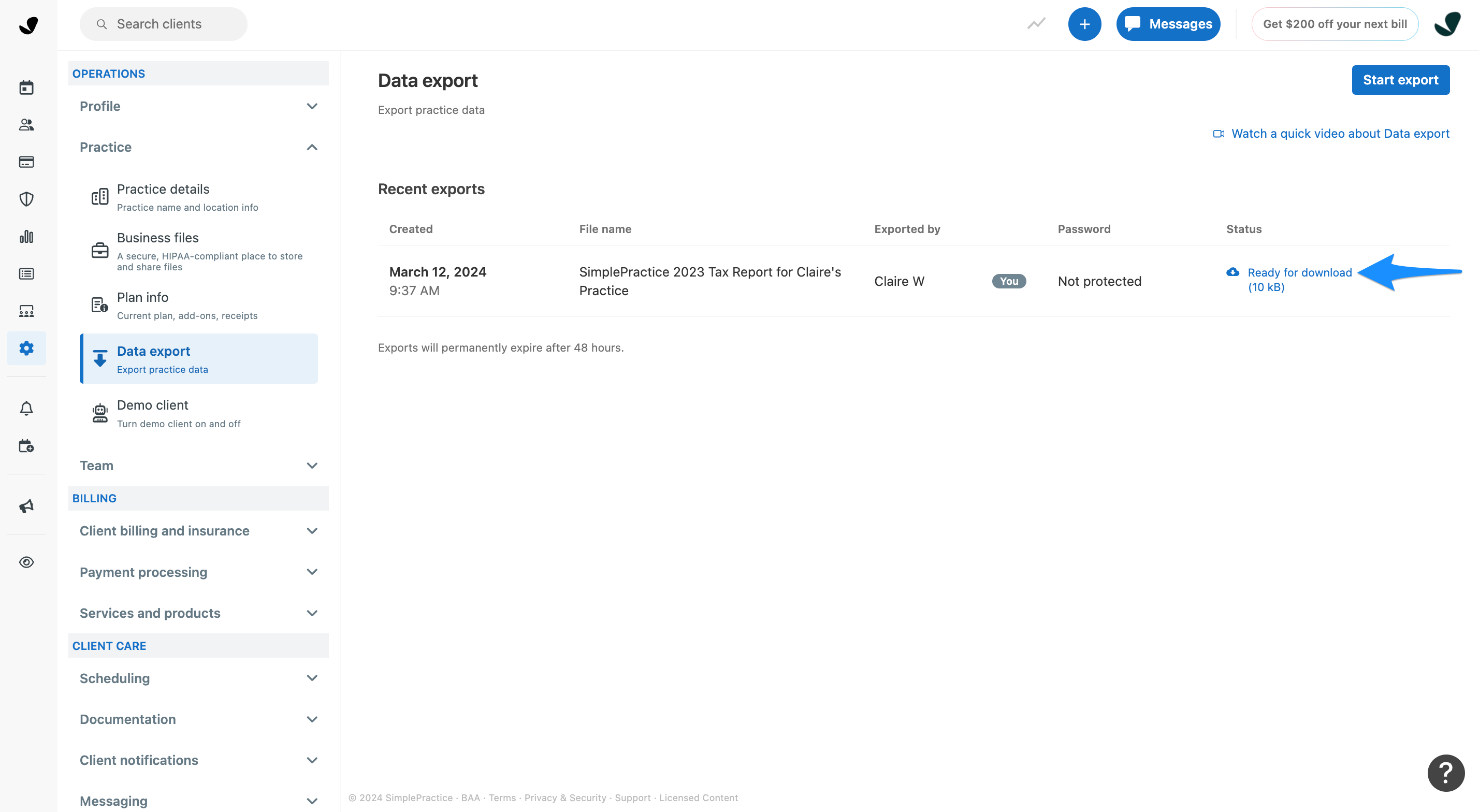This screenshot has height=812, width=1479.
Task: Click the trend line icon in header
Action: [1036, 23]
